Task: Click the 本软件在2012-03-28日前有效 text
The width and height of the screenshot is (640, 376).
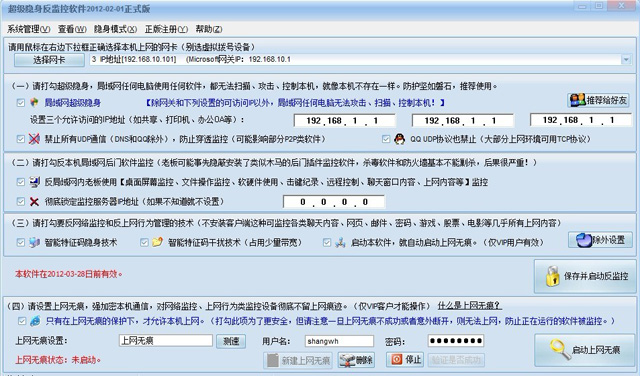Action: [69, 274]
